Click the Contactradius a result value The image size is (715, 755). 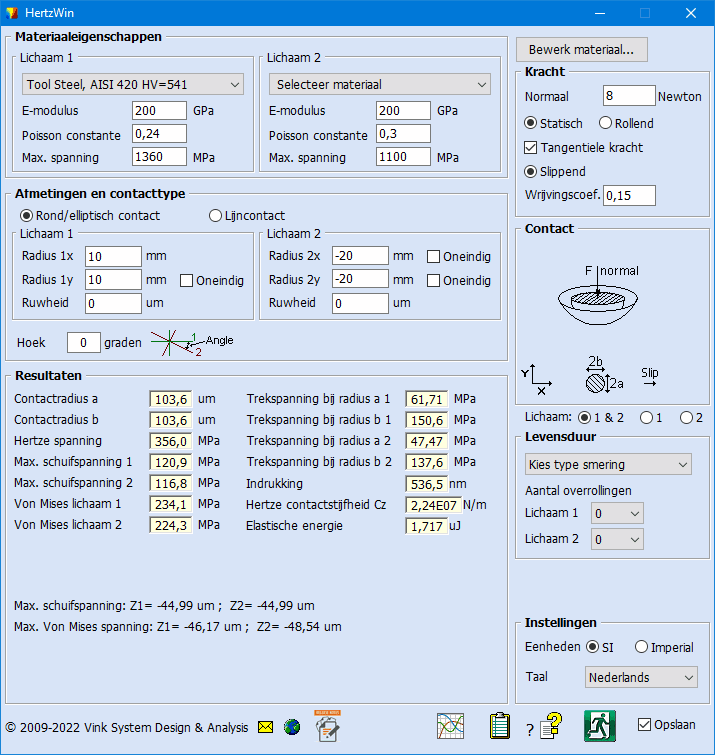click(x=171, y=399)
